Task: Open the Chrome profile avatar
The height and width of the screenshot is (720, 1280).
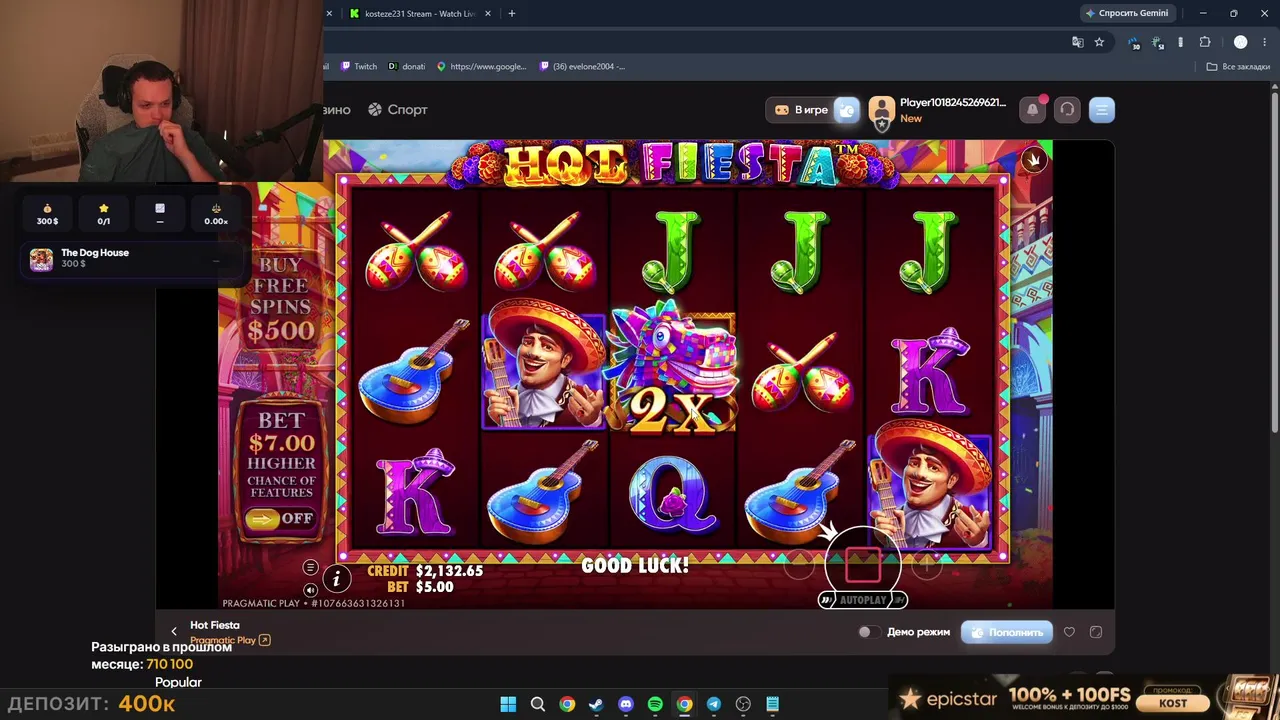Action: pyautogui.click(x=1241, y=42)
